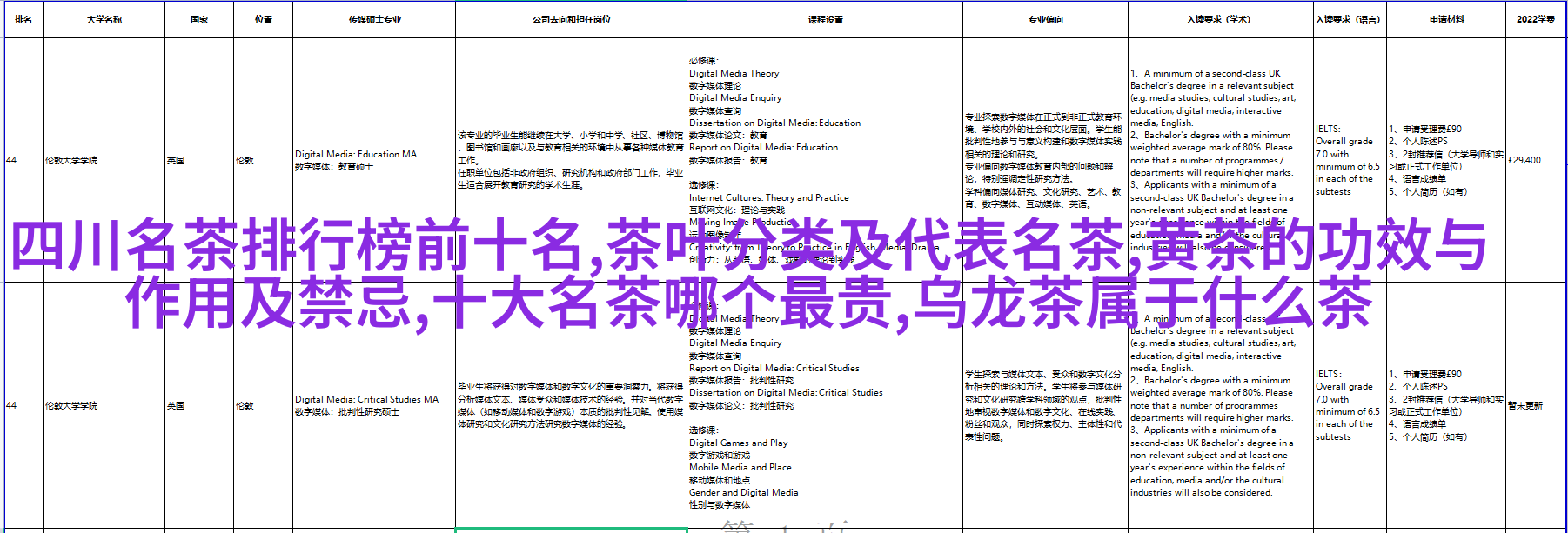
Task: Click the IELTS requirement cell in the Education MA row
Action: (x=1347, y=160)
